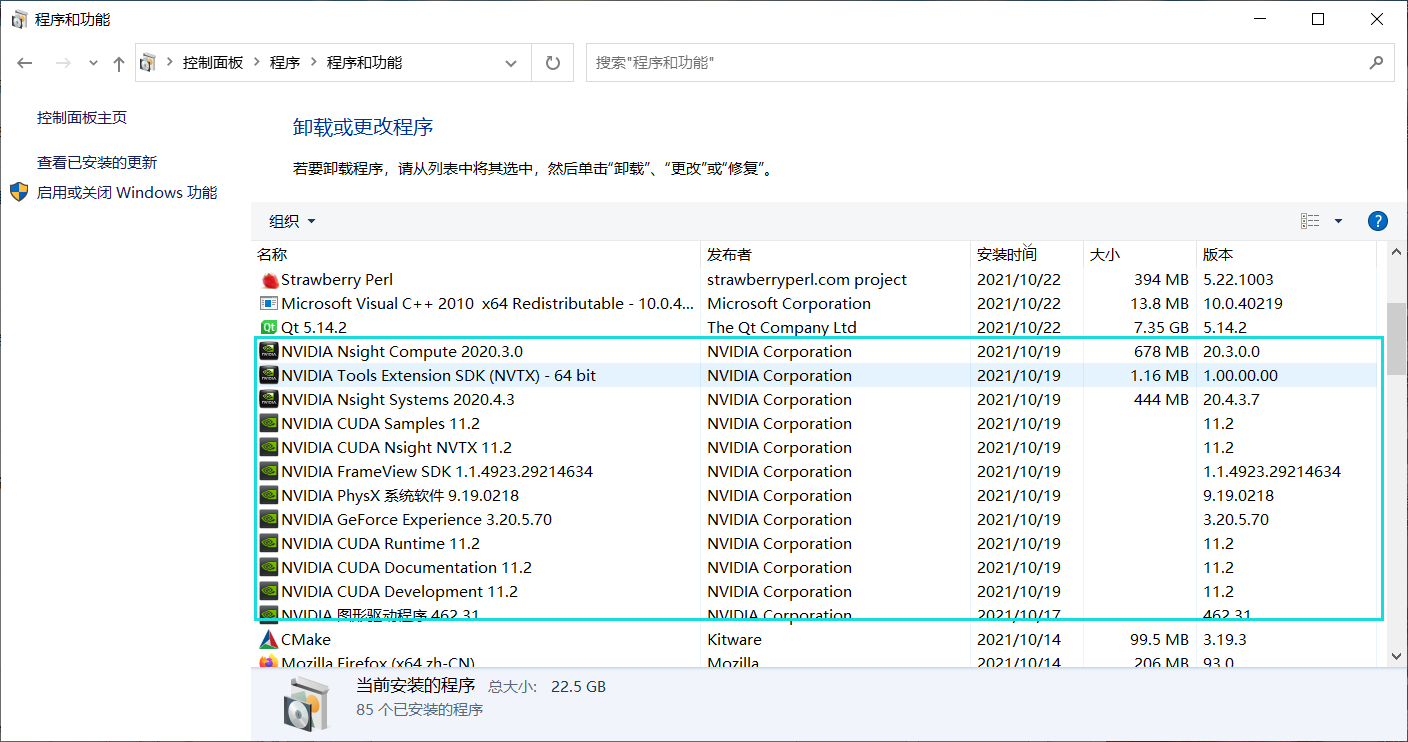
Task: Click the NVIDIA CUDA Documentation 11.2 icon
Action: tap(269, 568)
